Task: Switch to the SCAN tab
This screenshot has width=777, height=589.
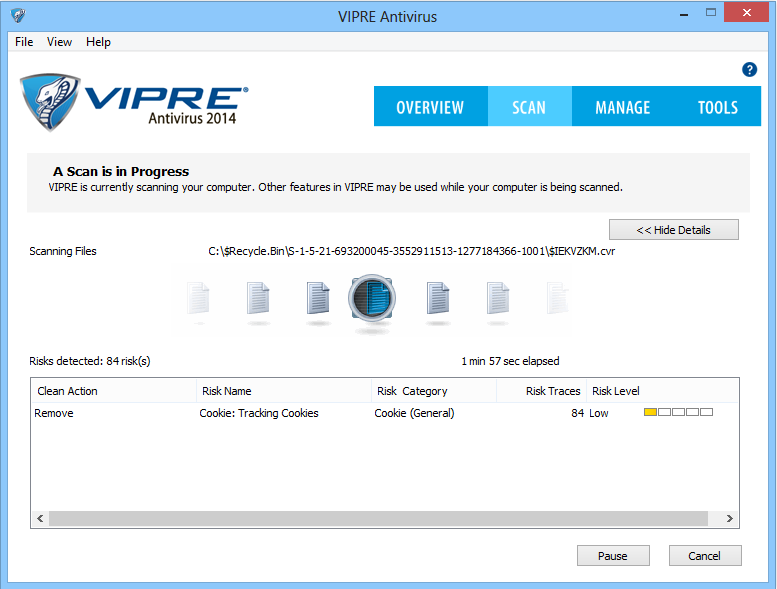Action: point(529,107)
